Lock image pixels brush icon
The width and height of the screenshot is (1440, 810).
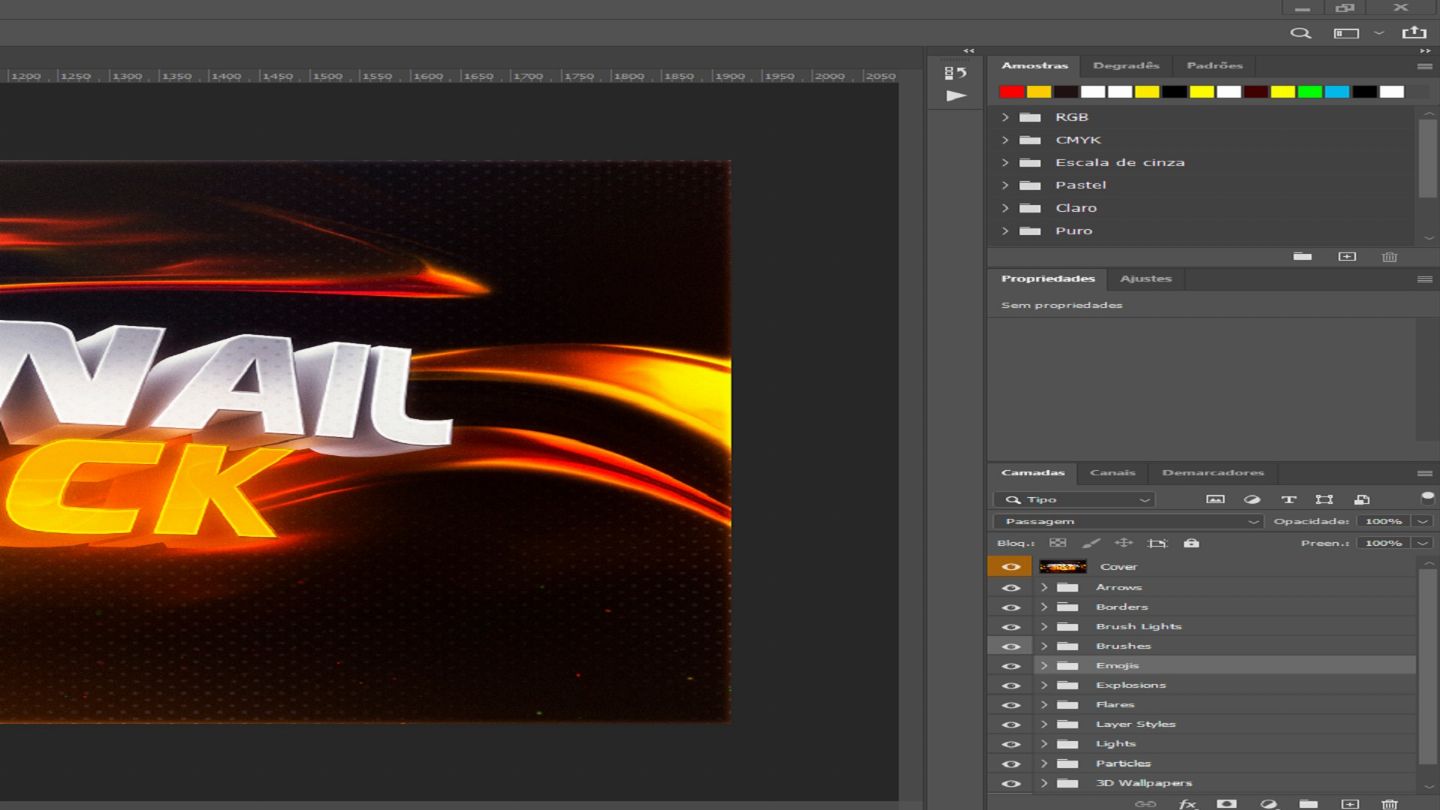1091,543
